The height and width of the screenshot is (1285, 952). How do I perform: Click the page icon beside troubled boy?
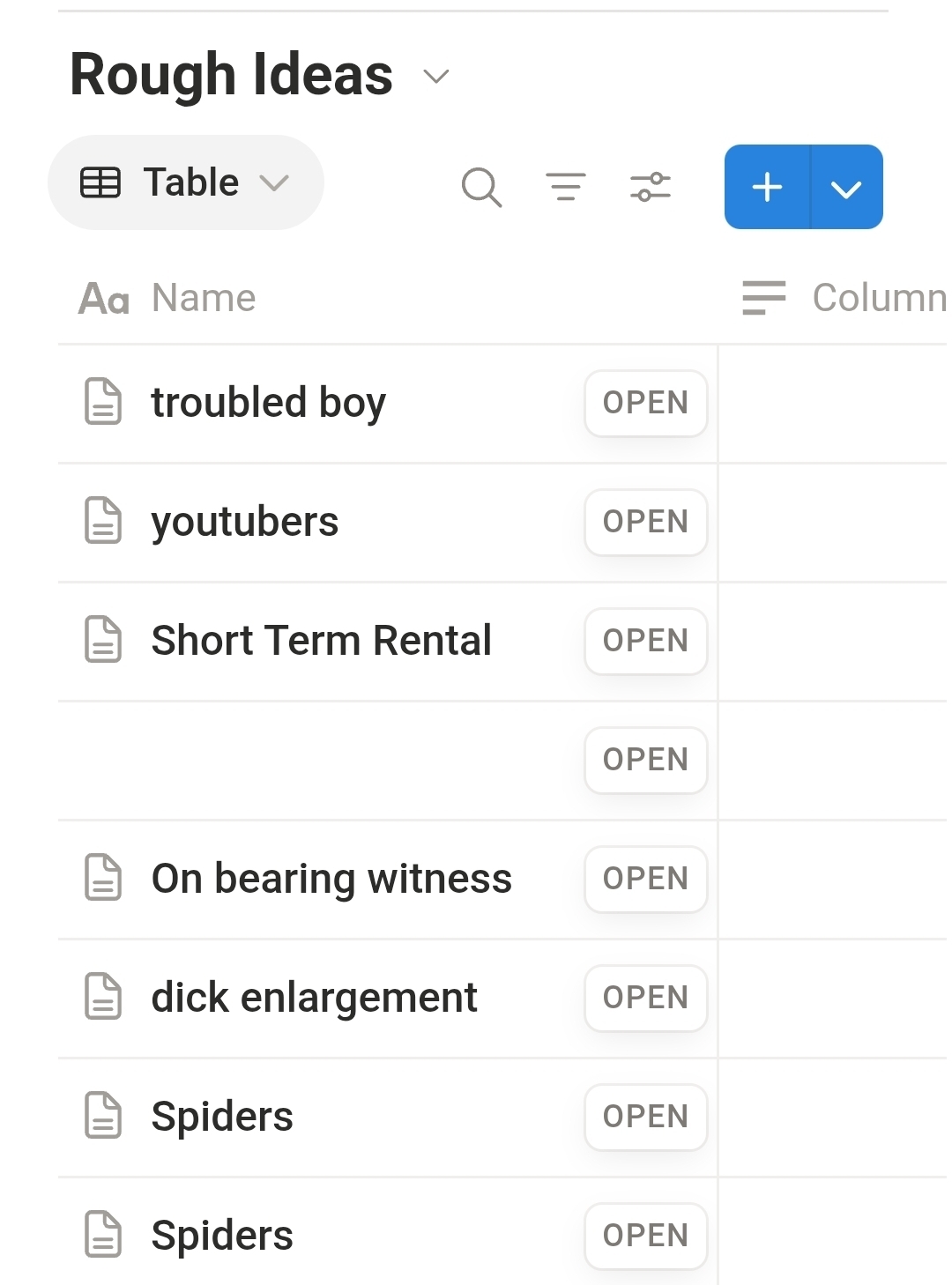coord(103,402)
